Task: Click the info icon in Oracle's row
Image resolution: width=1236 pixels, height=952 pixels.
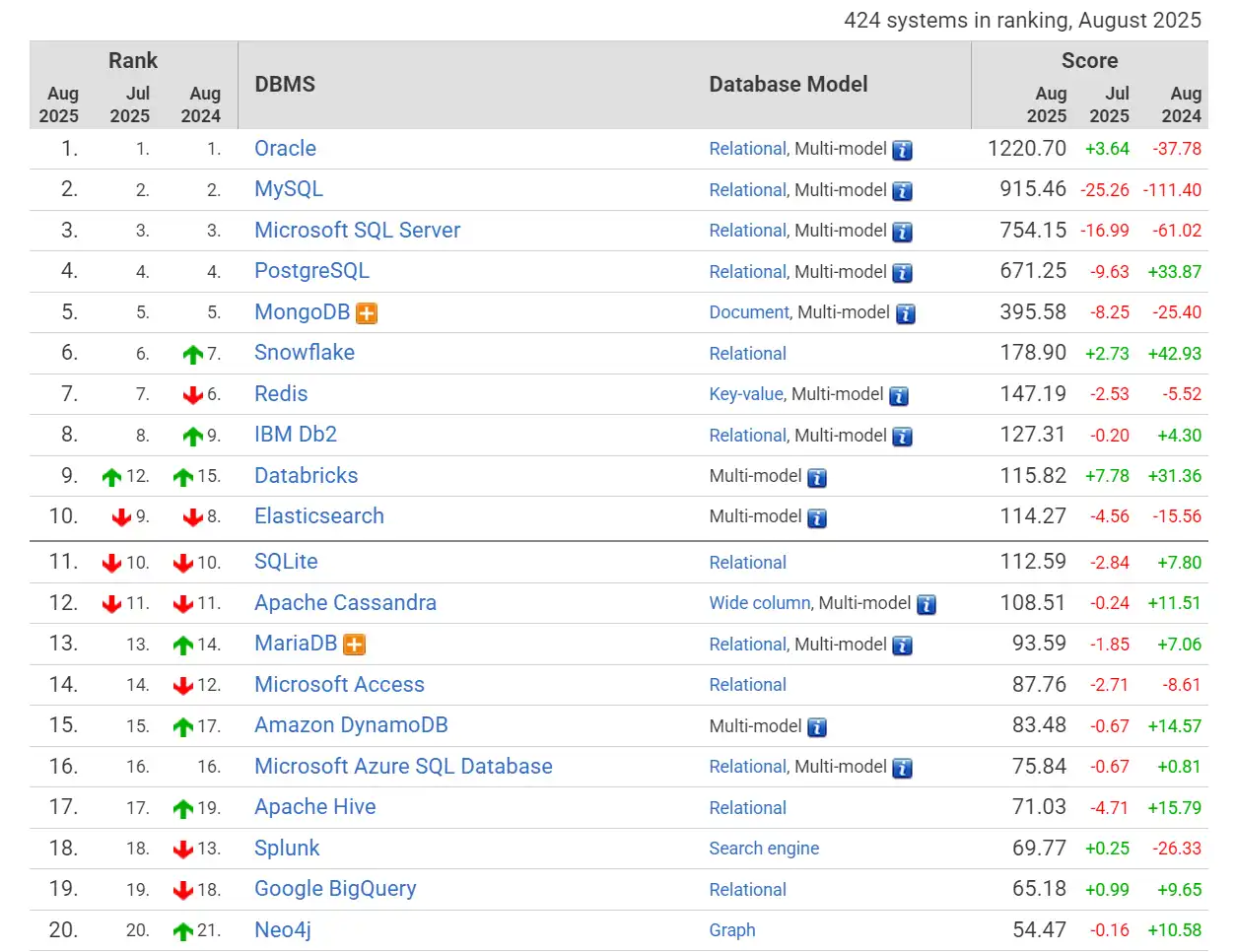Action: [x=902, y=151]
